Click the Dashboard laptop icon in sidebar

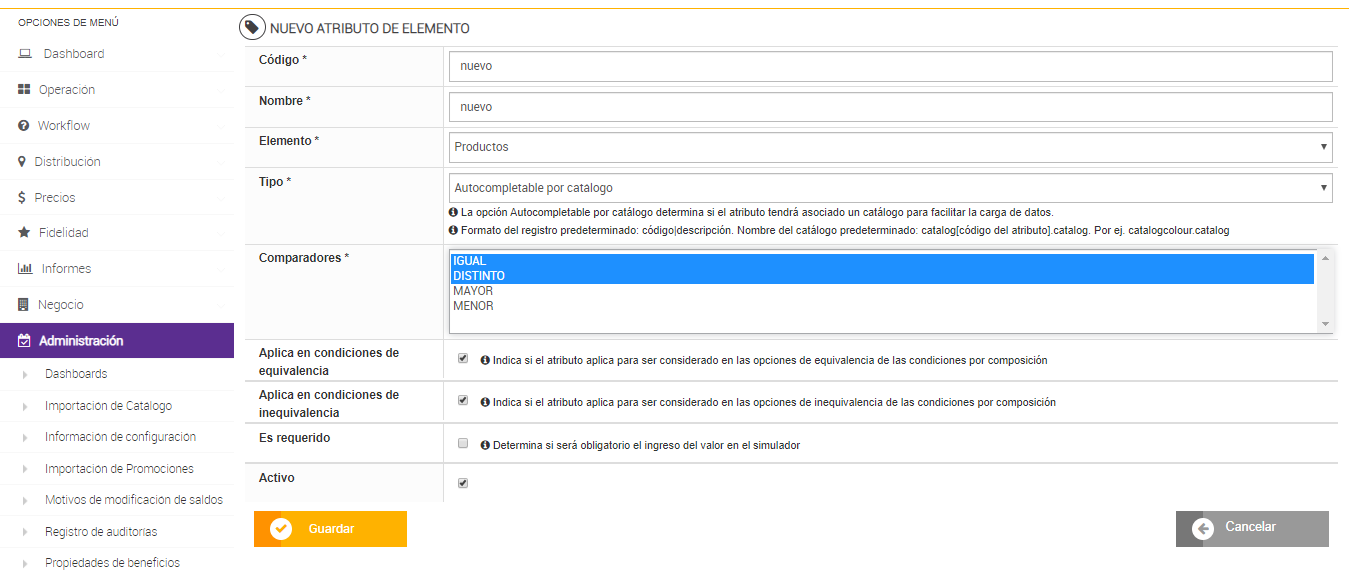click(x=25, y=54)
